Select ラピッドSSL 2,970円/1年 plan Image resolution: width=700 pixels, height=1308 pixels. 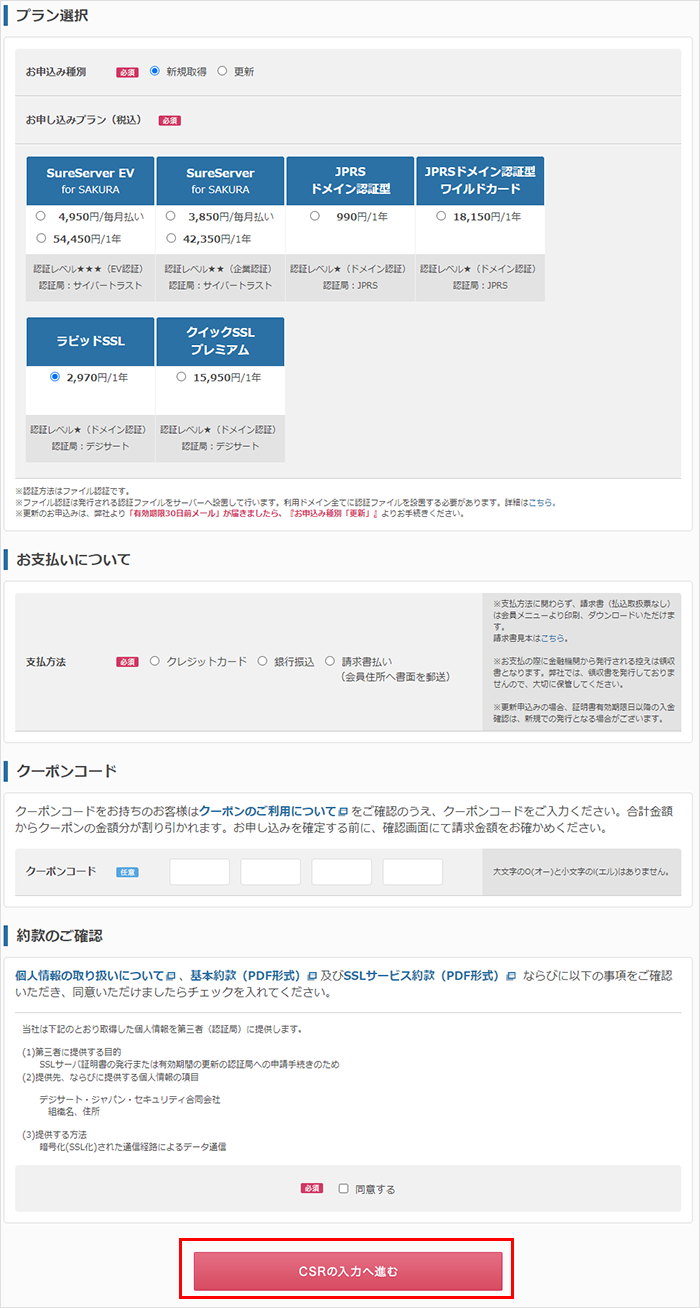point(55,377)
